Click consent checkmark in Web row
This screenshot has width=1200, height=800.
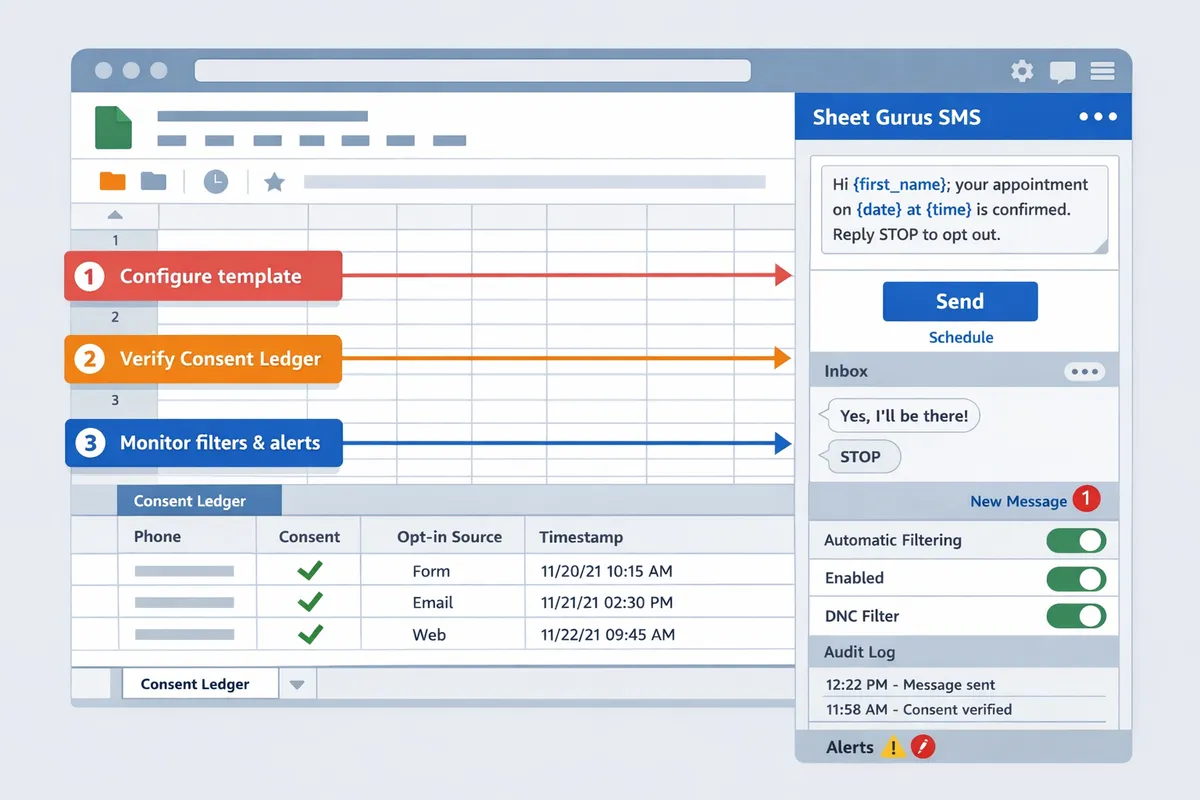coord(310,634)
